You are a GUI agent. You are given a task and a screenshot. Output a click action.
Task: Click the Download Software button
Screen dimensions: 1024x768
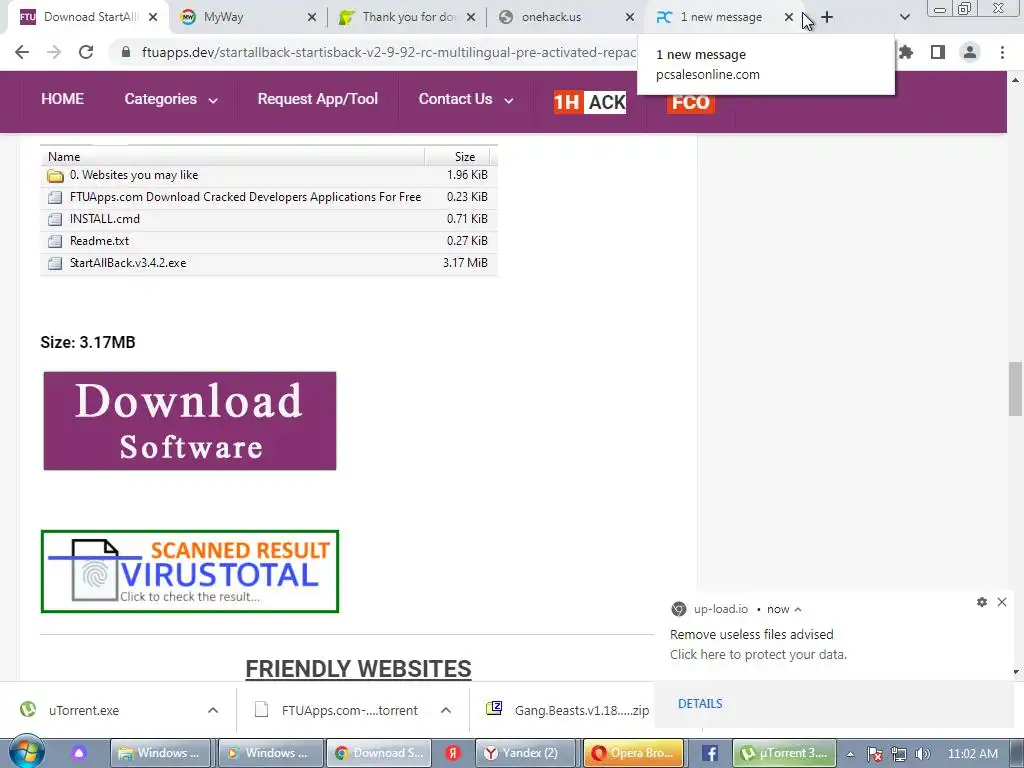[190, 421]
